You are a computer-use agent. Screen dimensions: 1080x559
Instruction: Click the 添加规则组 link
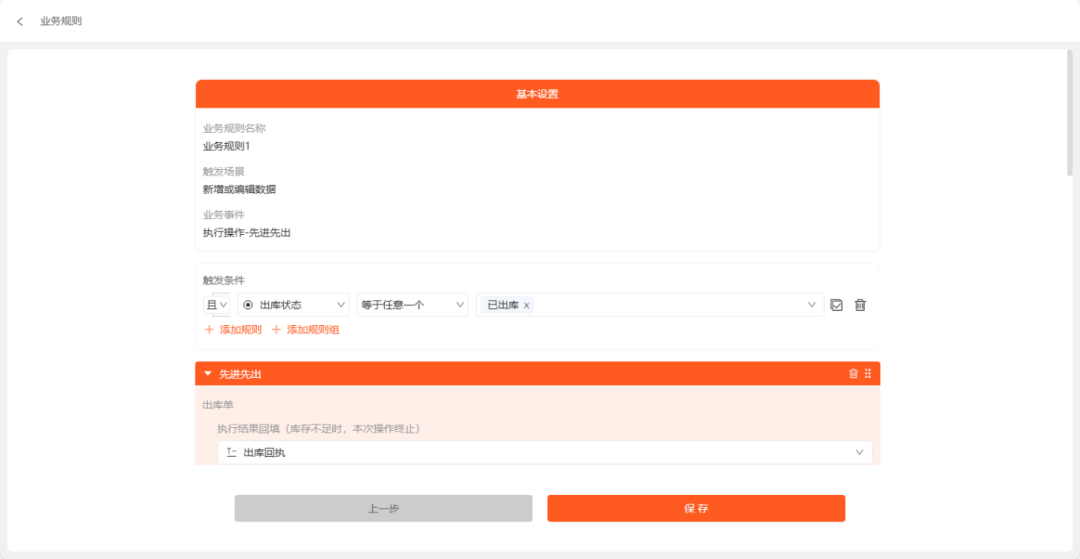[x=313, y=330]
